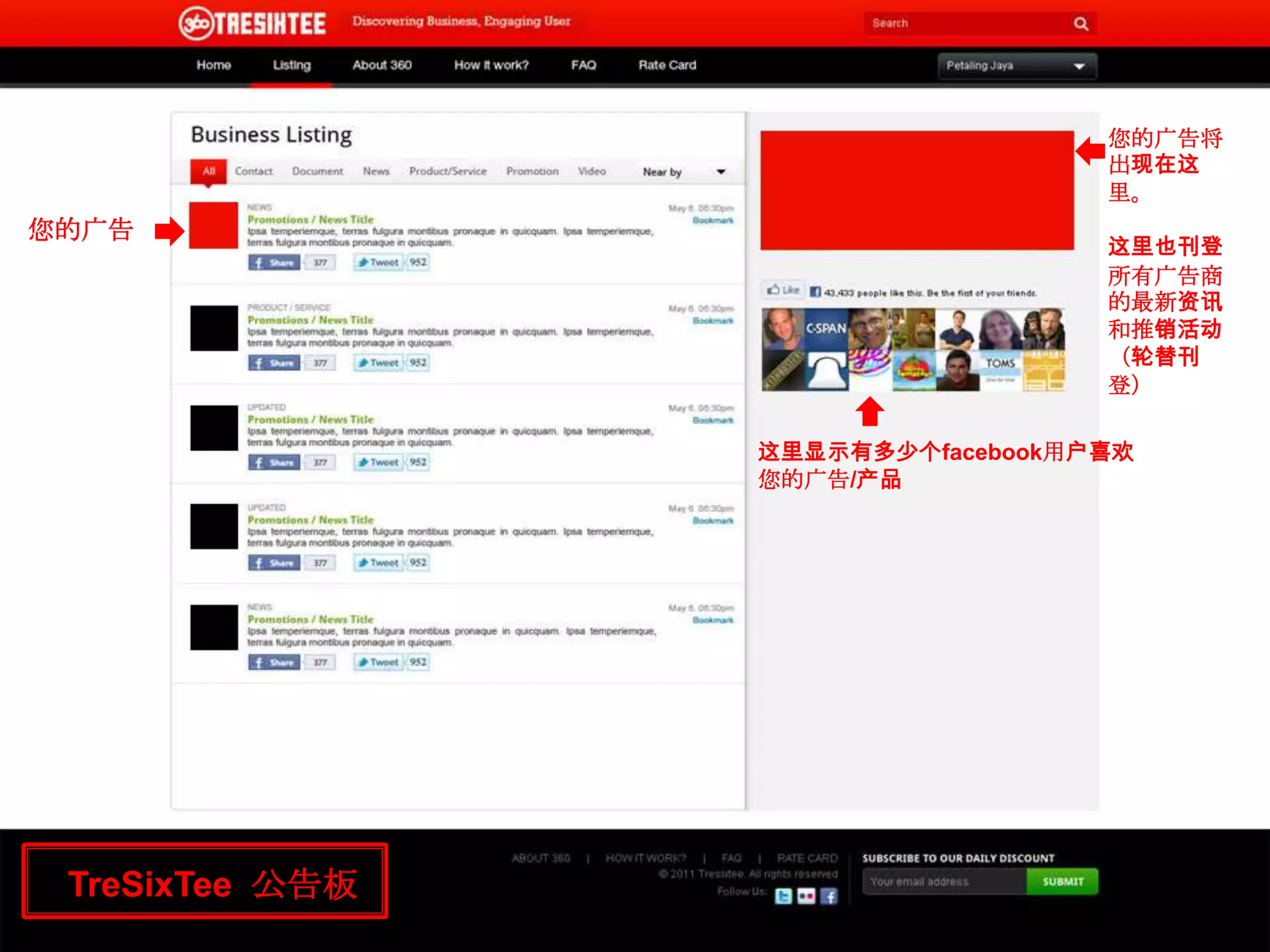The image size is (1270, 952).
Task: Select the All filter tab
Action: click(x=208, y=172)
